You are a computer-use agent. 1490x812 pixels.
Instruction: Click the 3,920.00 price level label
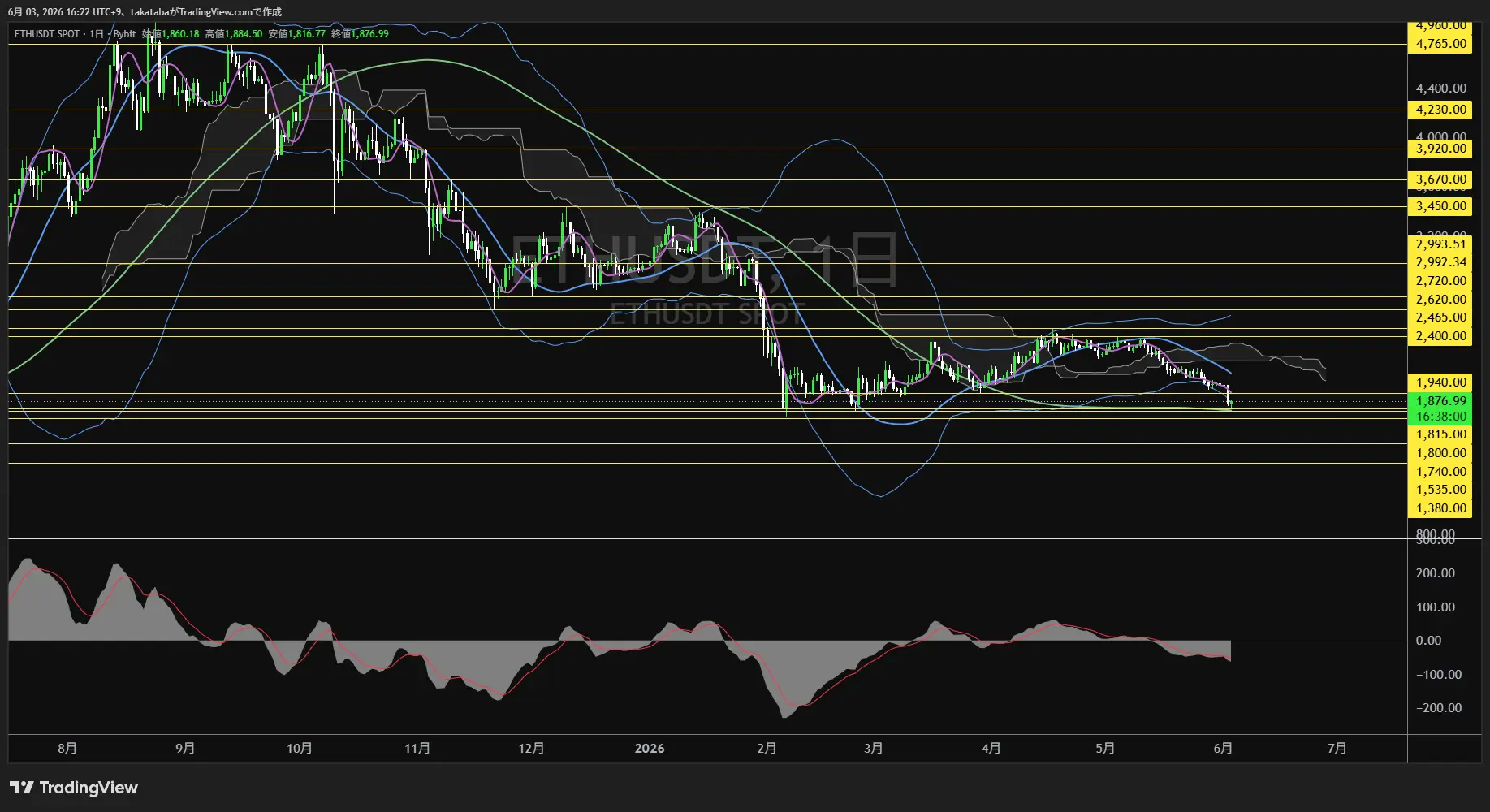[x=1440, y=149]
